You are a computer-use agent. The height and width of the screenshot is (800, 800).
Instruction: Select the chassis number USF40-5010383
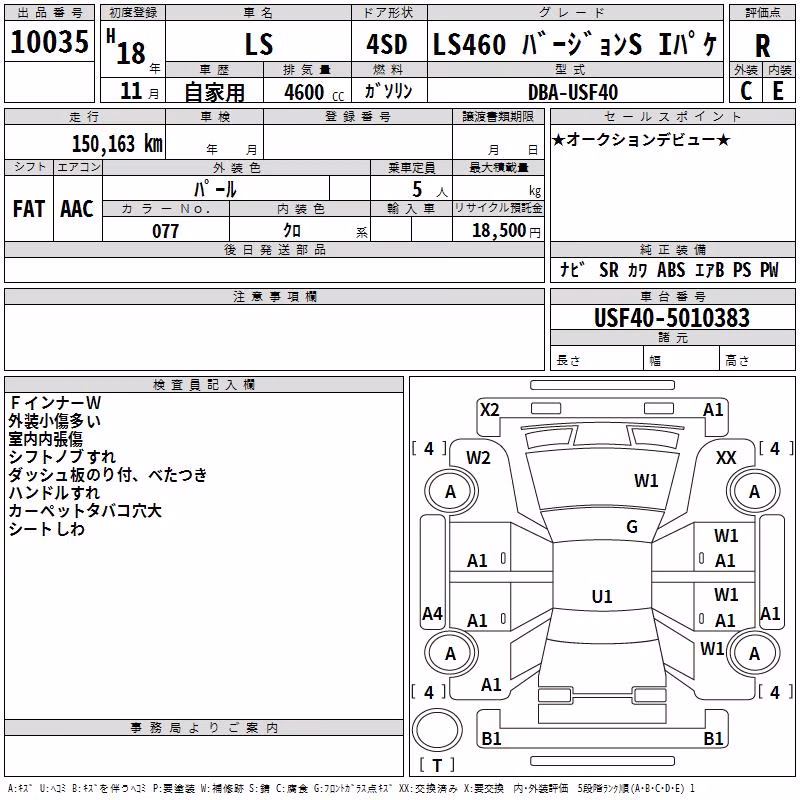tap(672, 318)
